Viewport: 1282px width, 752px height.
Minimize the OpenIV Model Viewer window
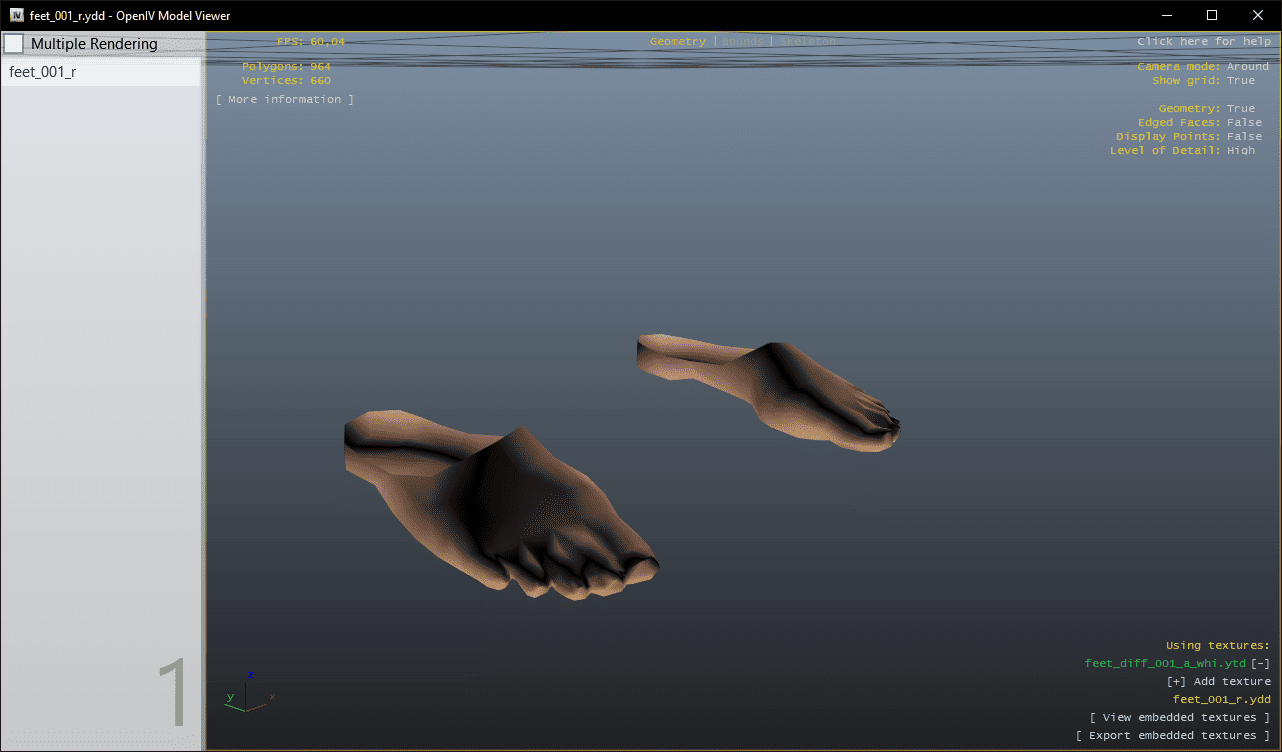pyautogui.click(x=1165, y=15)
